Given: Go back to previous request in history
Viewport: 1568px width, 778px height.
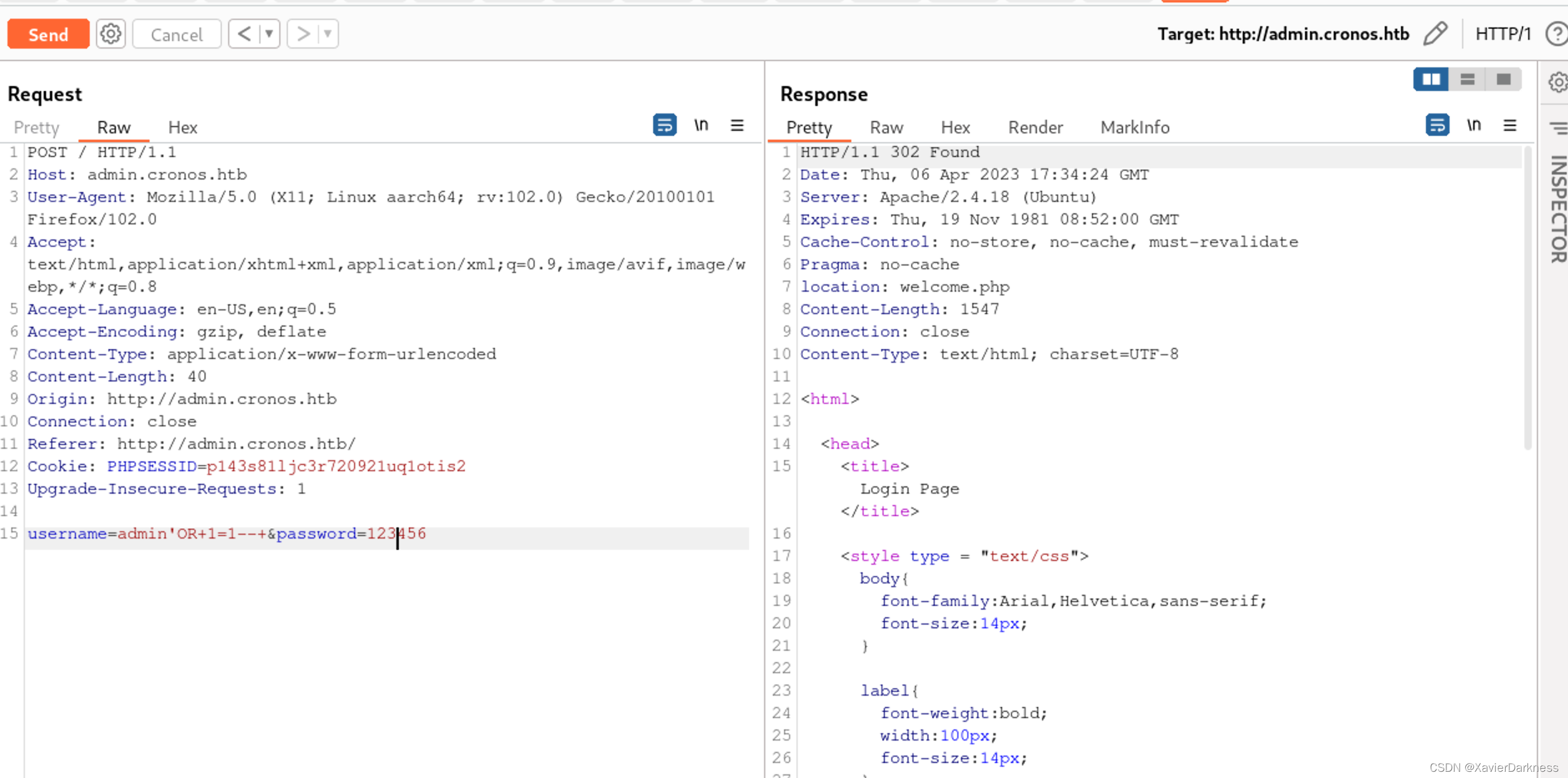Looking at the screenshot, I should coord(244,34).
